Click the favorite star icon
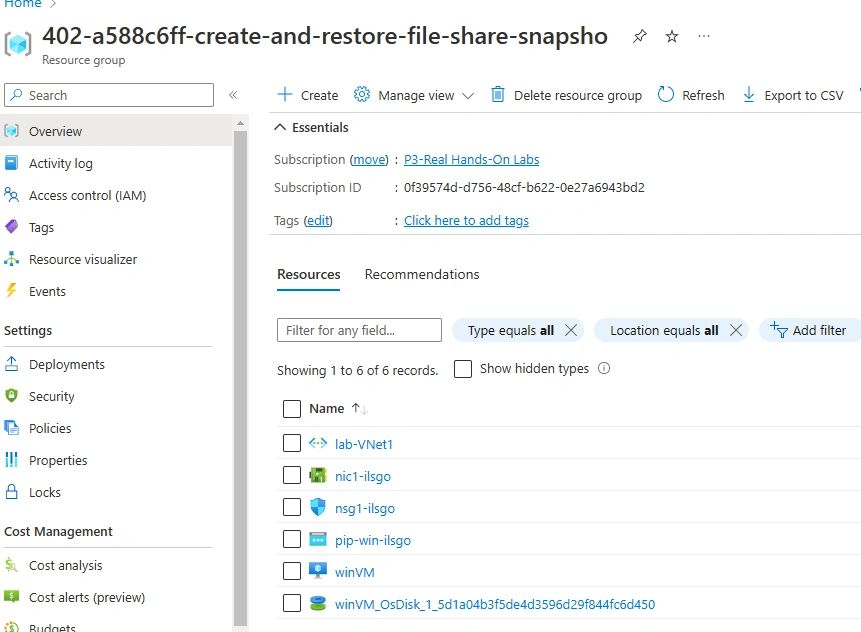The image size is (861, 632). [672, 37]
